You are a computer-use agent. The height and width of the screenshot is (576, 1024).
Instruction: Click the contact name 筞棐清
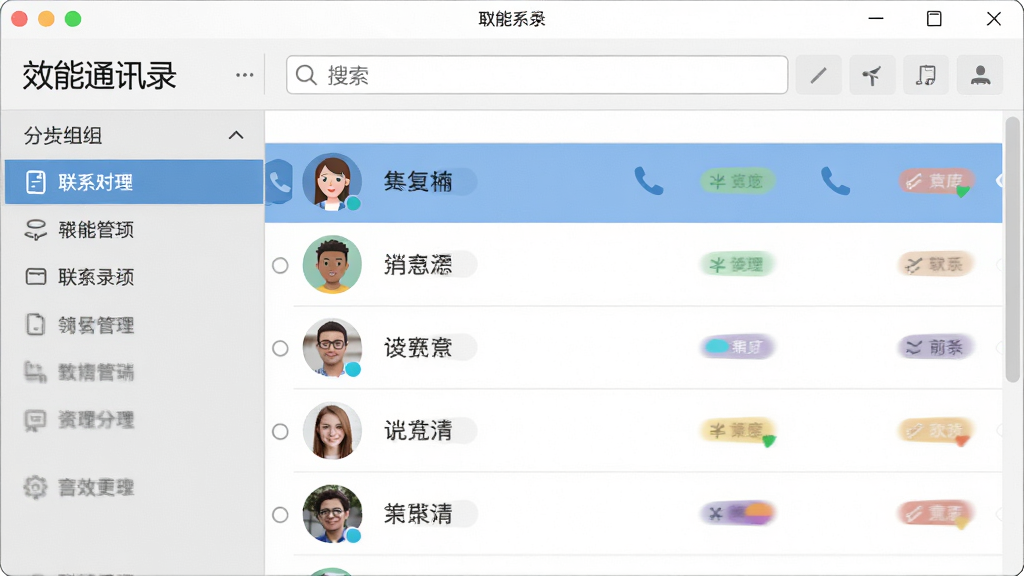[x=418, y=514]
